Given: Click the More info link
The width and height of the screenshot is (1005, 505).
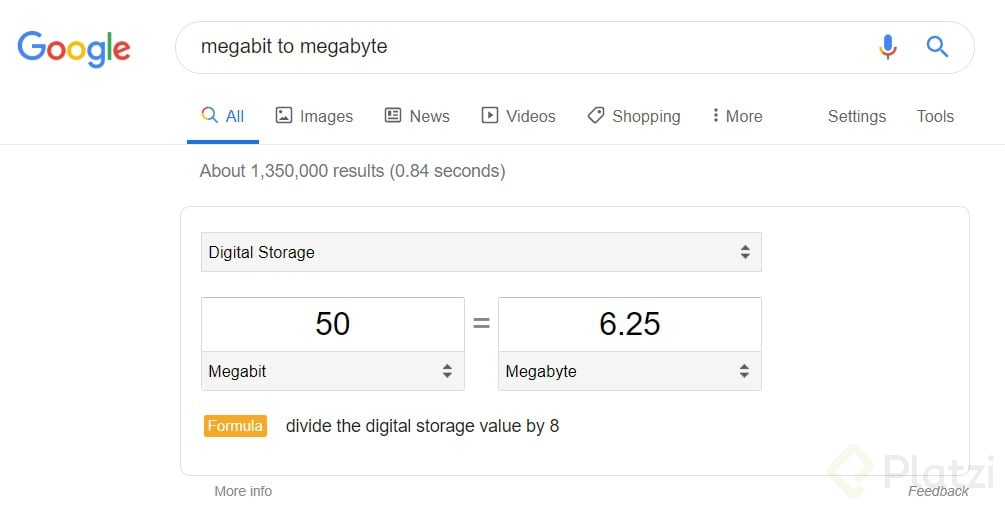Looking at the screenshot, I should coord(243,491).
